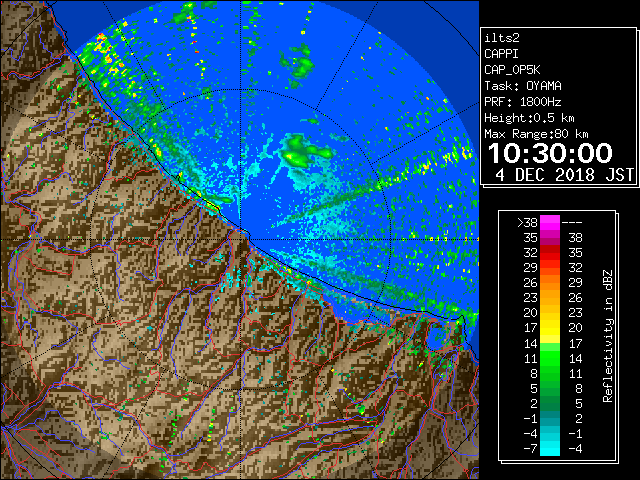The height and width of the screenshot is (480, 640).
Task: Select the Height:0.5 km text
Action: tap(529, 118)
